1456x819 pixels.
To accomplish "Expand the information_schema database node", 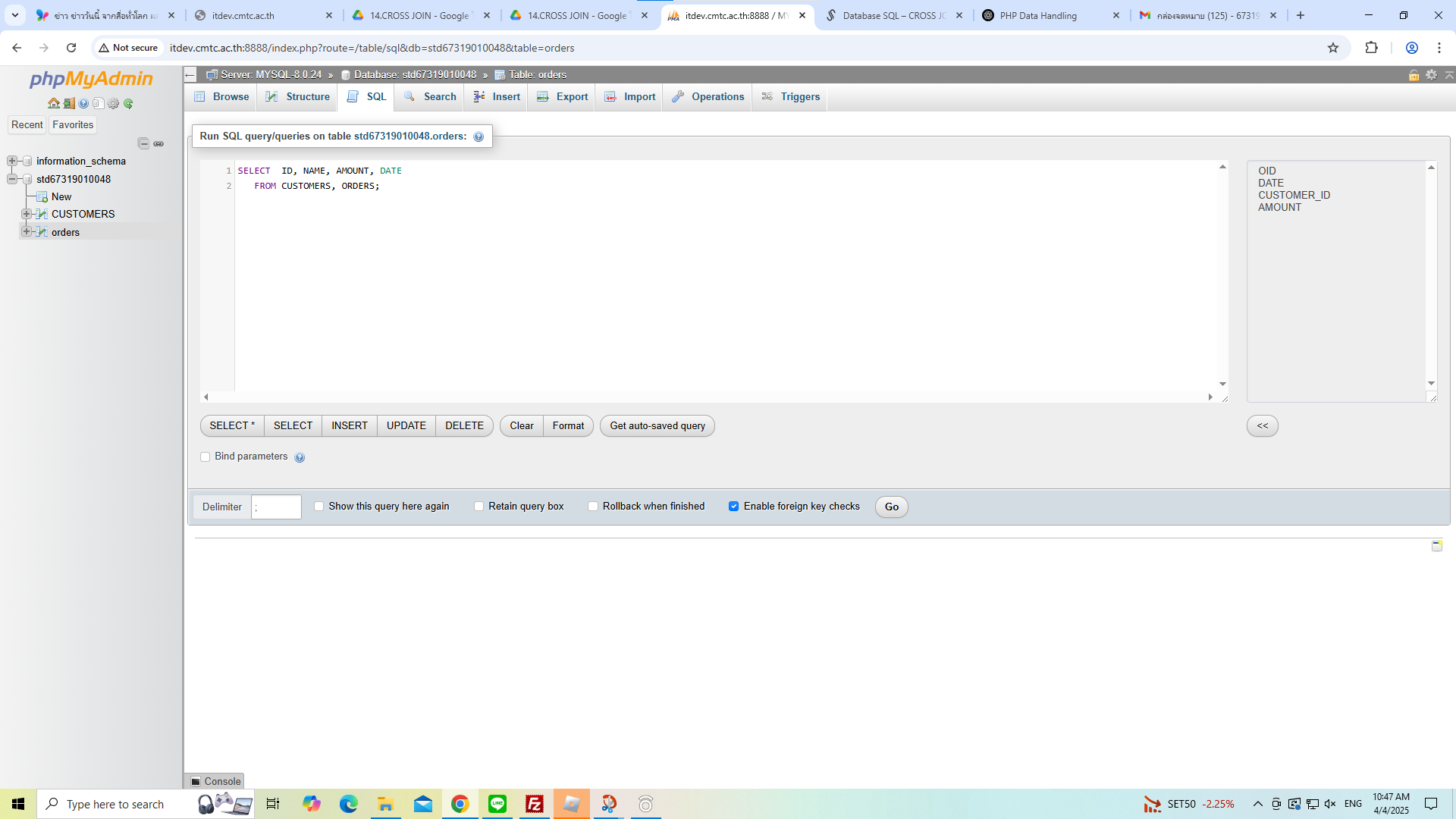I will [x=12, y=161].
